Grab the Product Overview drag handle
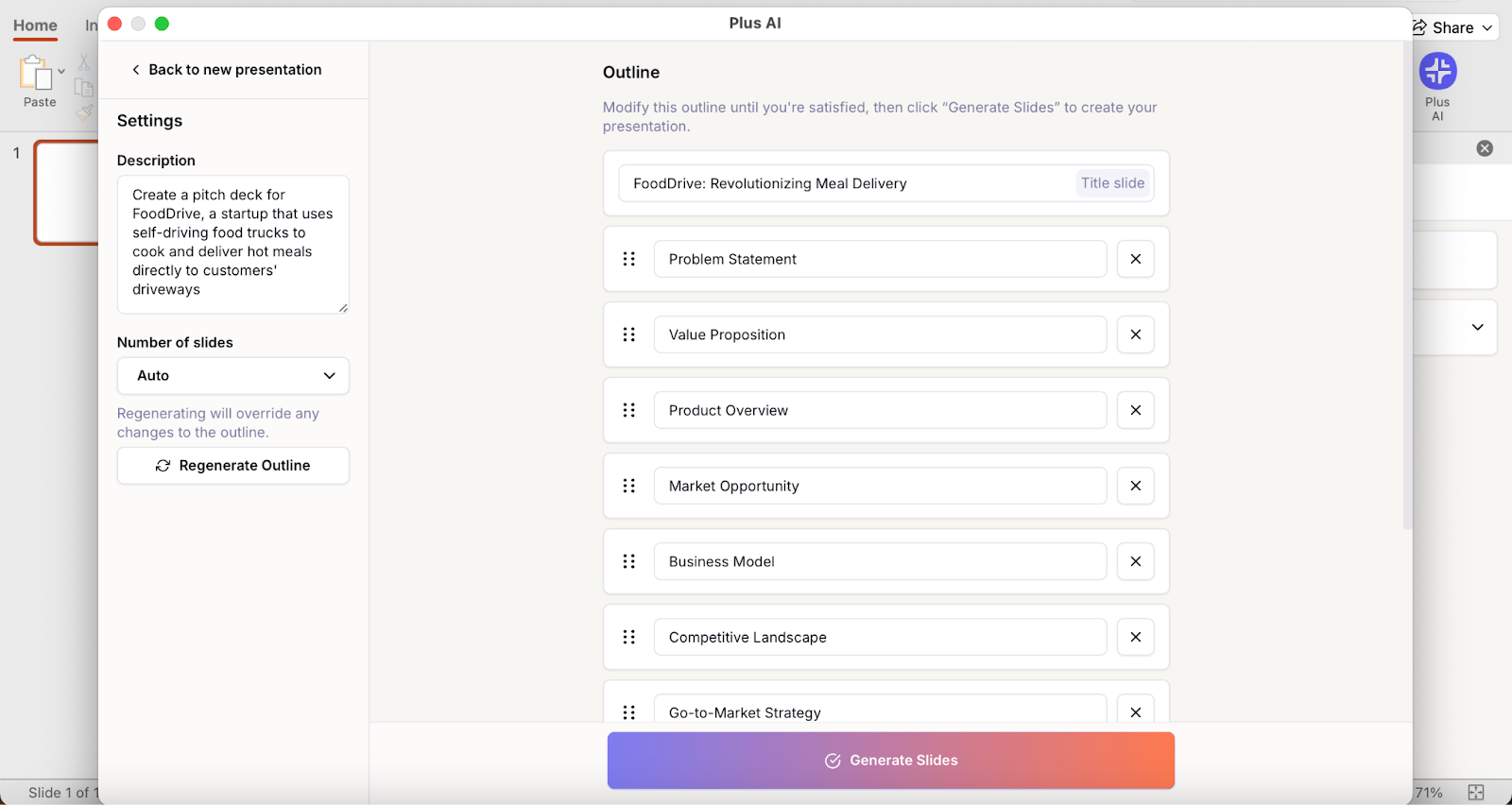 pos(629,410)
